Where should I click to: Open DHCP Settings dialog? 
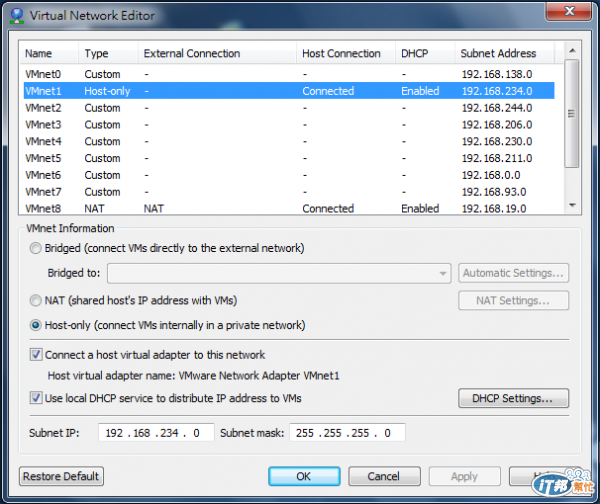pyautogui.click(x=514, y=398)
